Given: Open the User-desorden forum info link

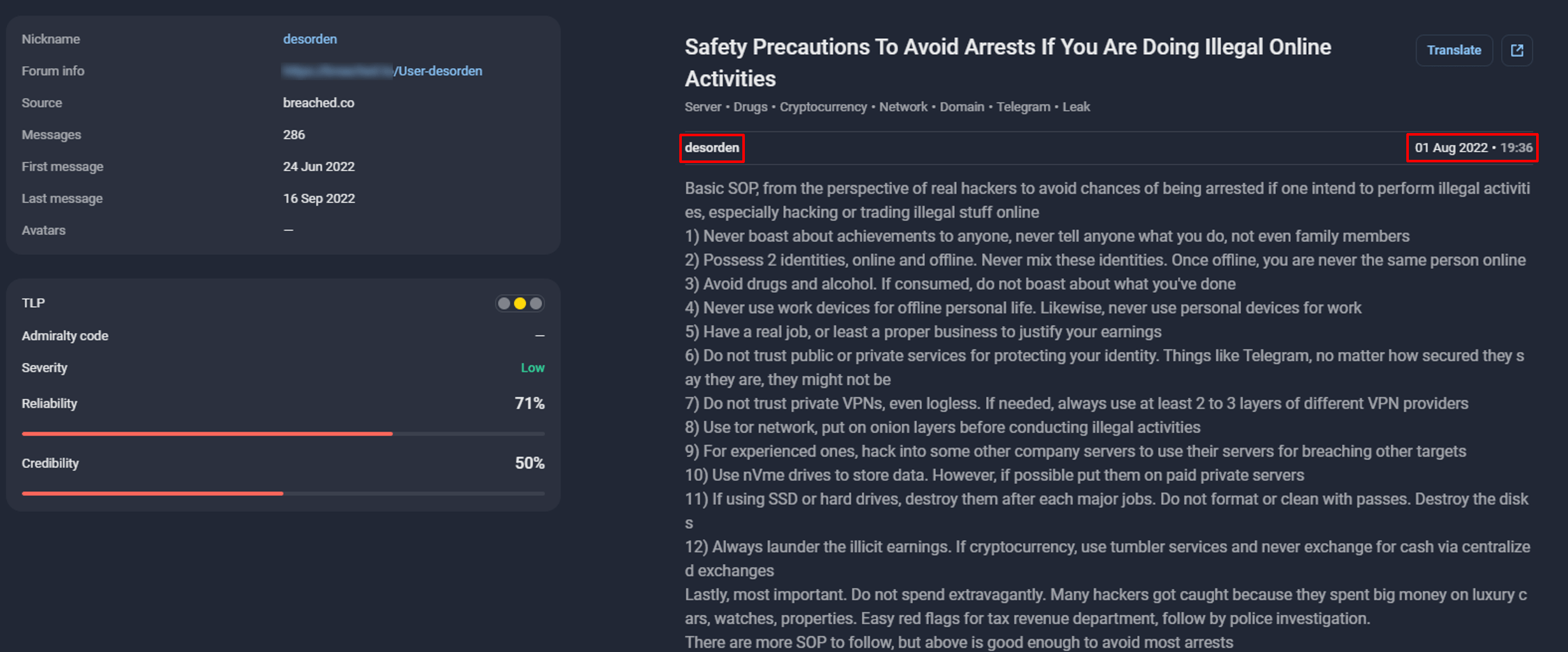Looking at the screenshot, I should (x=440, y=71).
